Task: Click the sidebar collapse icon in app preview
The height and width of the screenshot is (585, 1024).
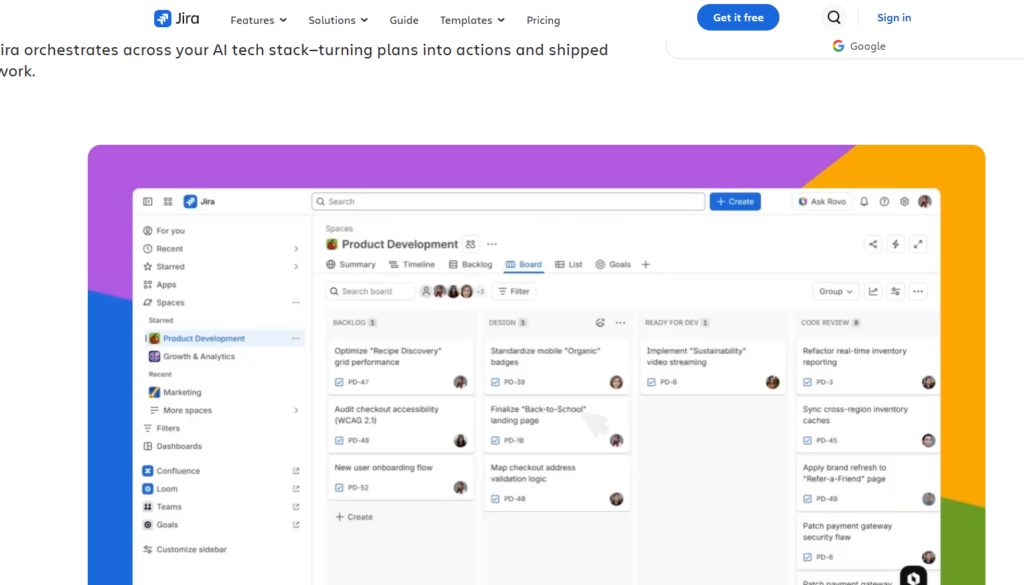Action: (148, 202)
